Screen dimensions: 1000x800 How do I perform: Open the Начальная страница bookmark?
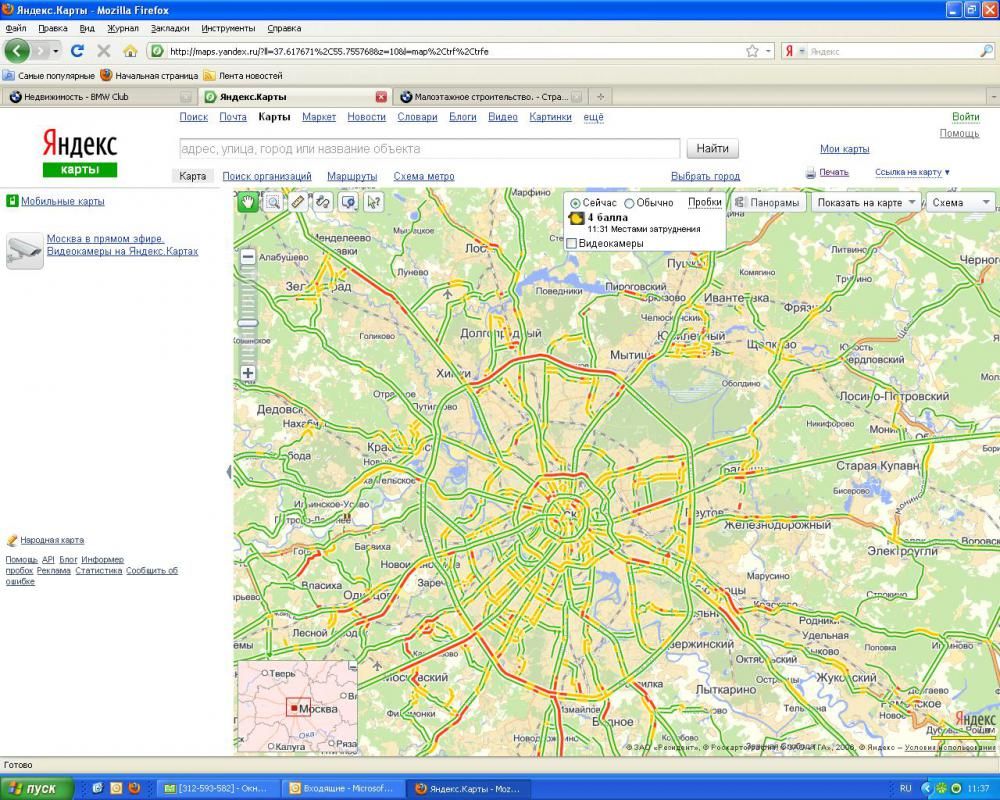point(149,75)
